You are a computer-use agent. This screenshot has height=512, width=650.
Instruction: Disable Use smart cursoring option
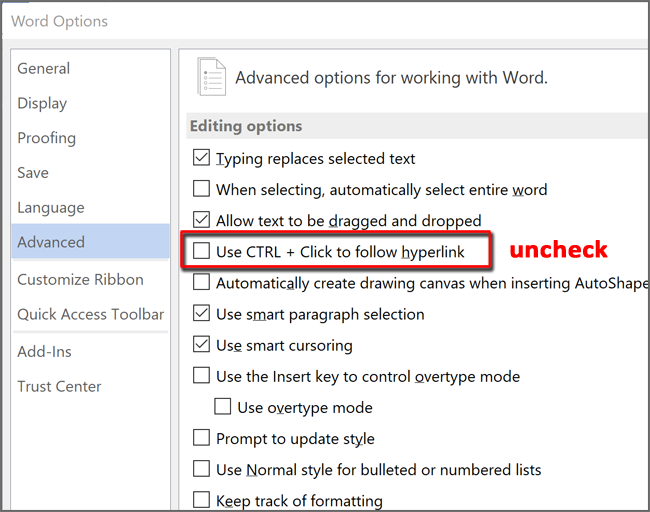(x=201, y=345)
